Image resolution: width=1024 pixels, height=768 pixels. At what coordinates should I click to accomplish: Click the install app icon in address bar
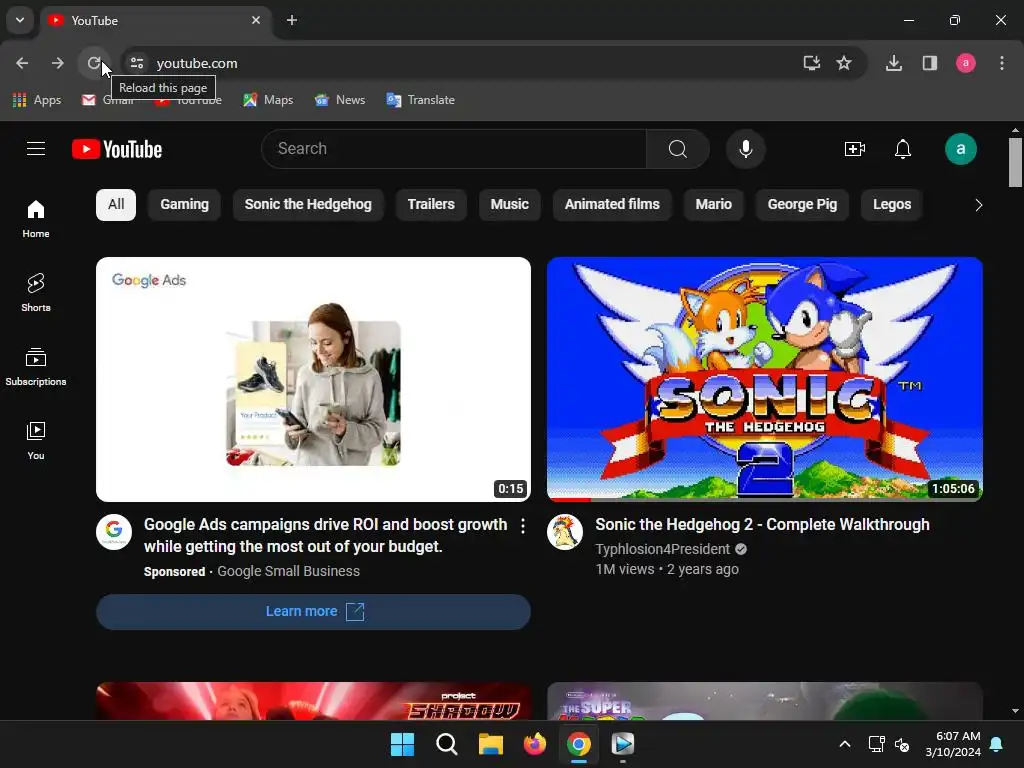[x=811, y=63]
